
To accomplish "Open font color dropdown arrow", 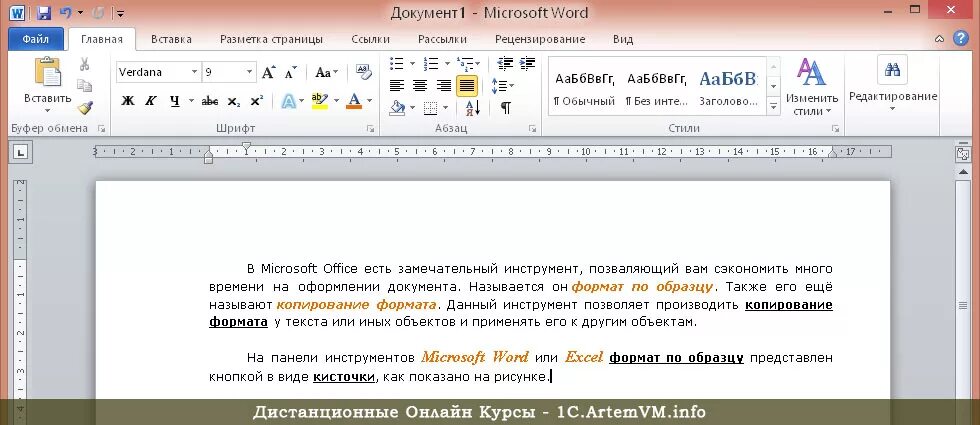I will click(x=369, y=101).
